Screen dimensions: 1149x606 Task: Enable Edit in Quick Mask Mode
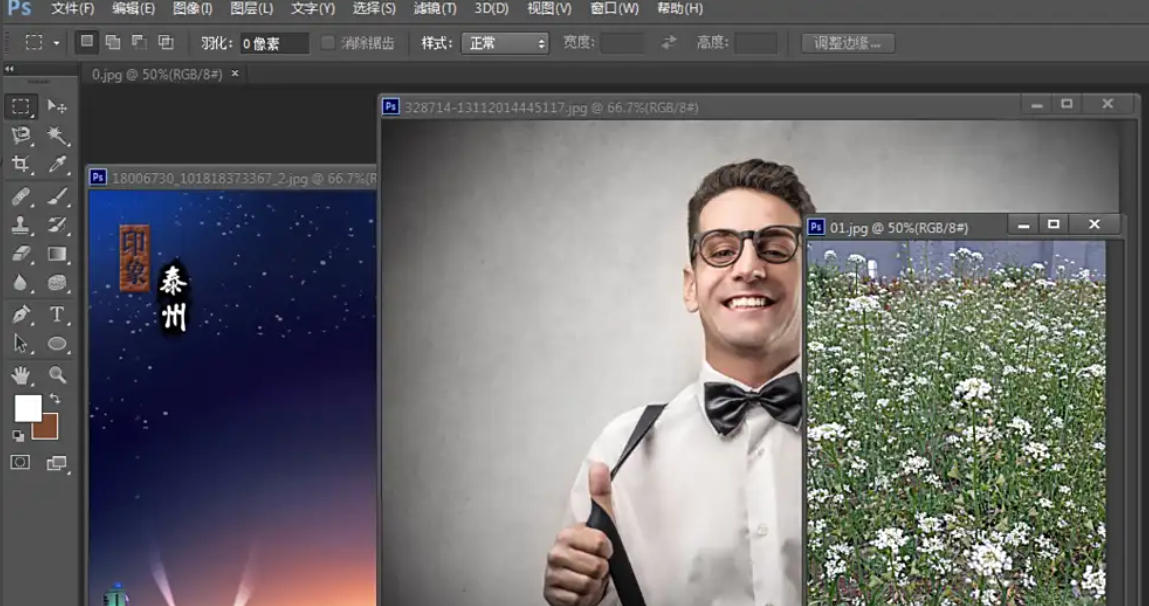[x=20, y=462]
